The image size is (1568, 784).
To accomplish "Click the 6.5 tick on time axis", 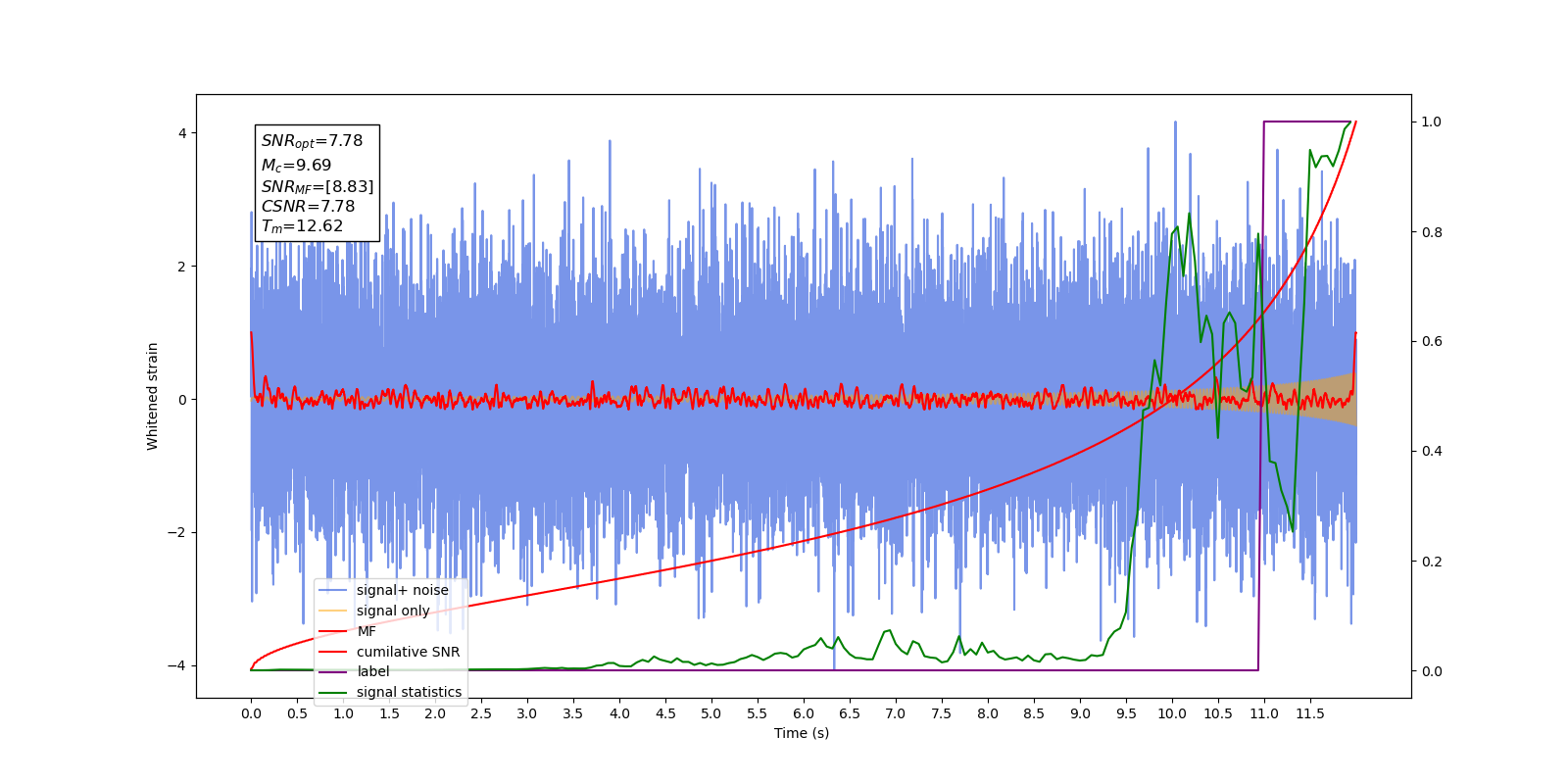I will pos(850,713).
